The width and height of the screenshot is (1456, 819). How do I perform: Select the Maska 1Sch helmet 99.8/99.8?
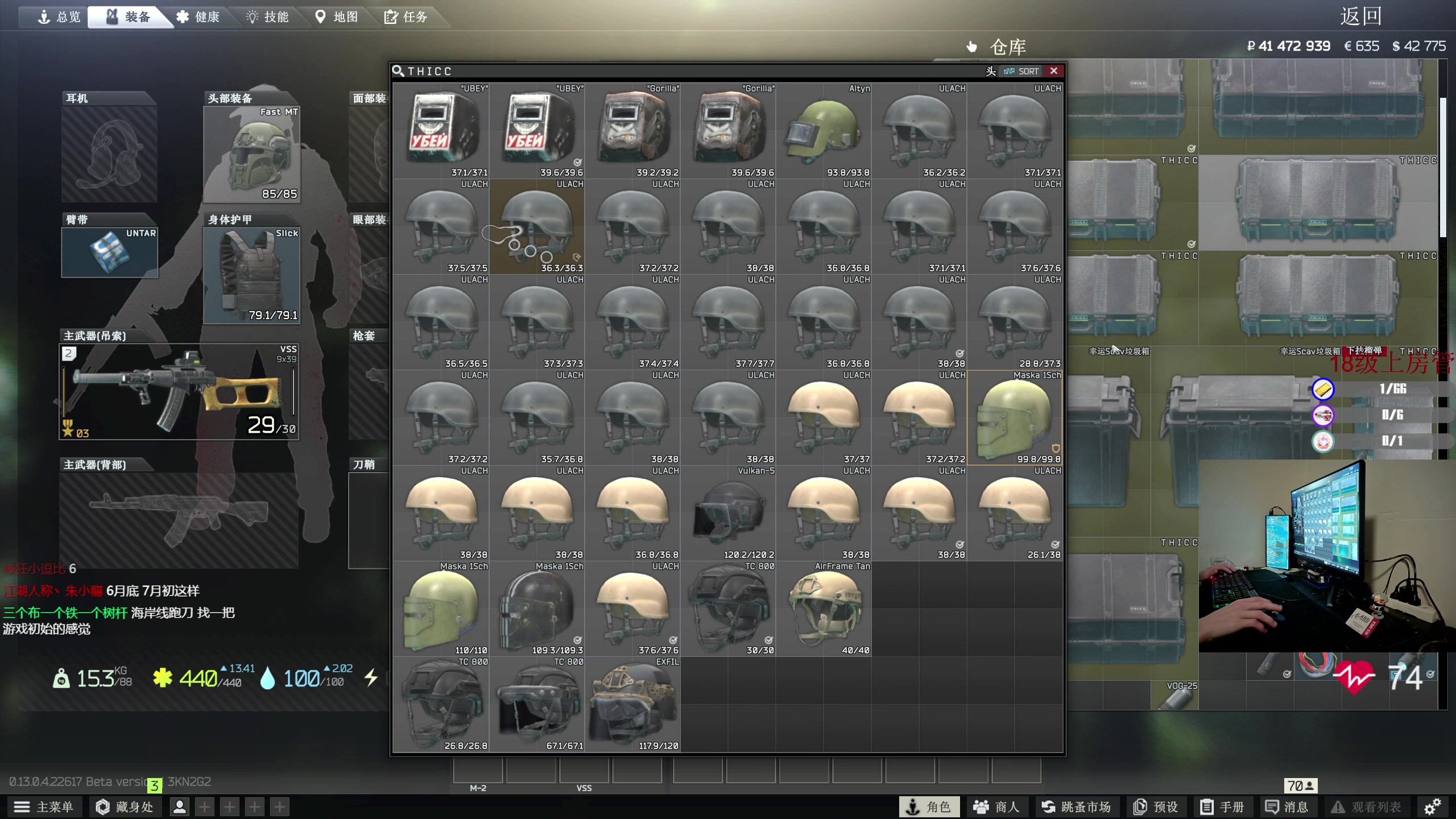click(x=1015, y=417)
